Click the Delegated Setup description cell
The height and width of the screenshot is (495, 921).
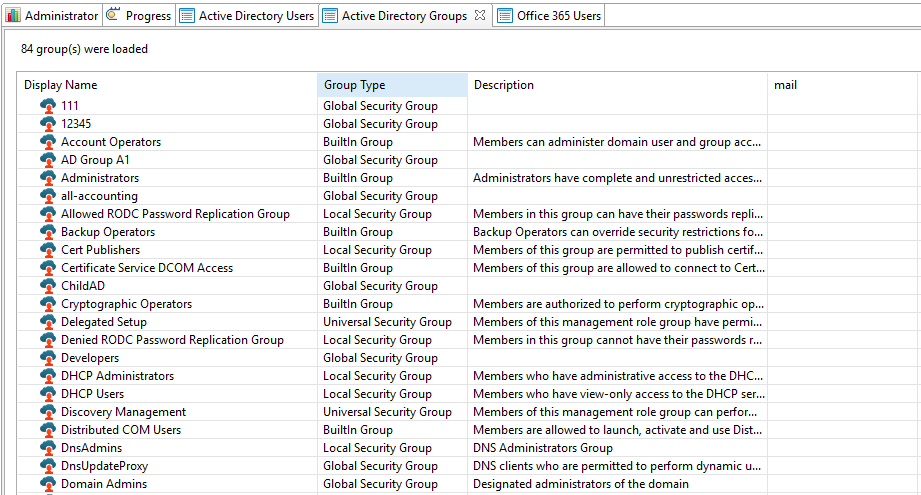[x=616, y=322]
